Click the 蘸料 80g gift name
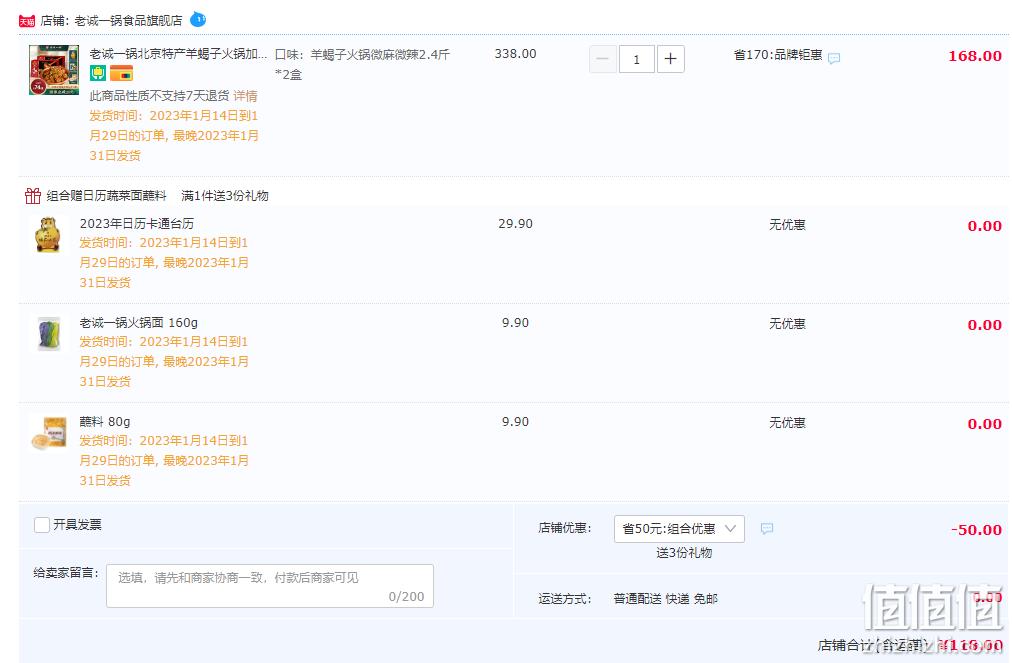 pyautogui.click(x=105, y=422)
